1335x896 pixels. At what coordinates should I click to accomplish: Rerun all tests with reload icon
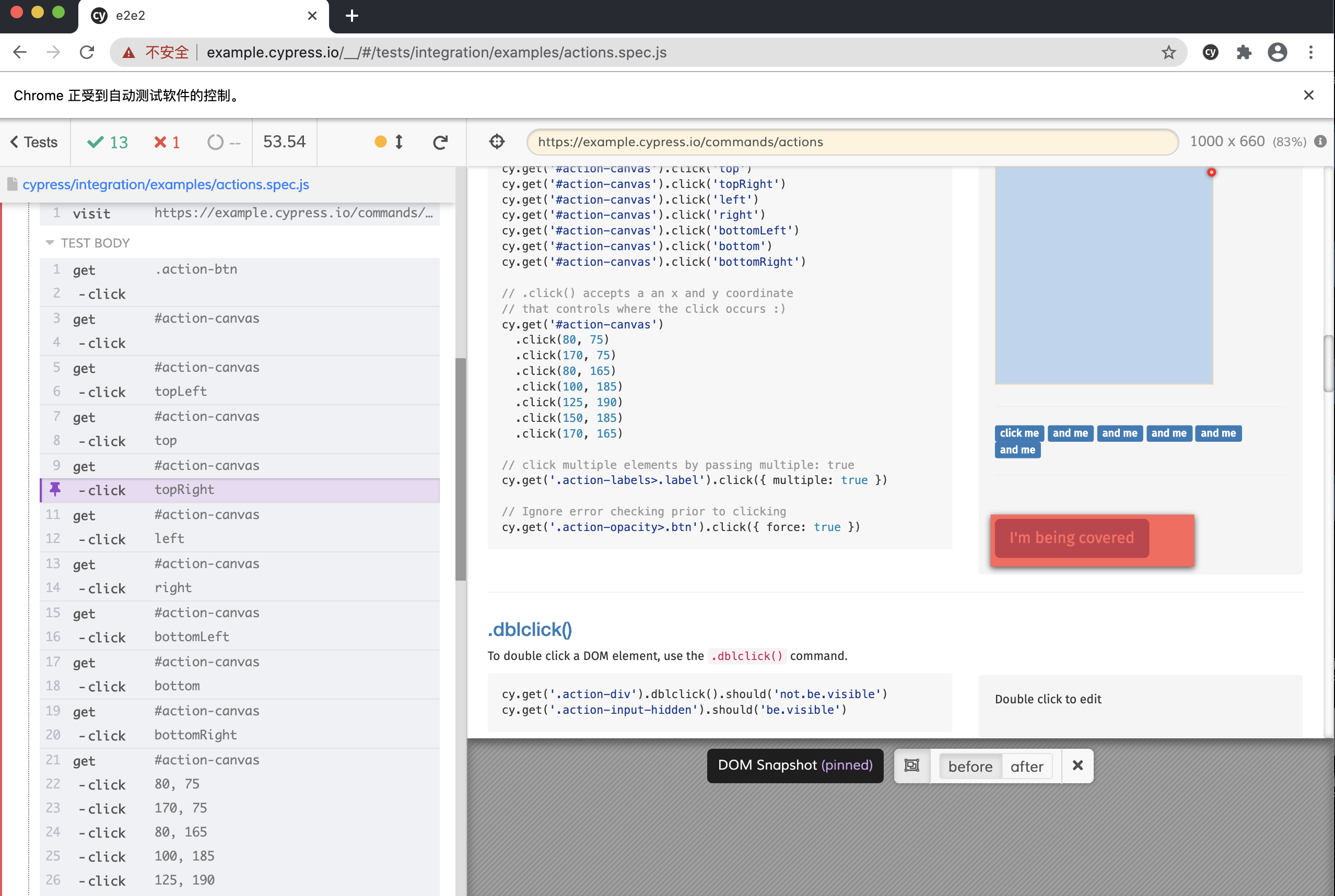[440, 143]
